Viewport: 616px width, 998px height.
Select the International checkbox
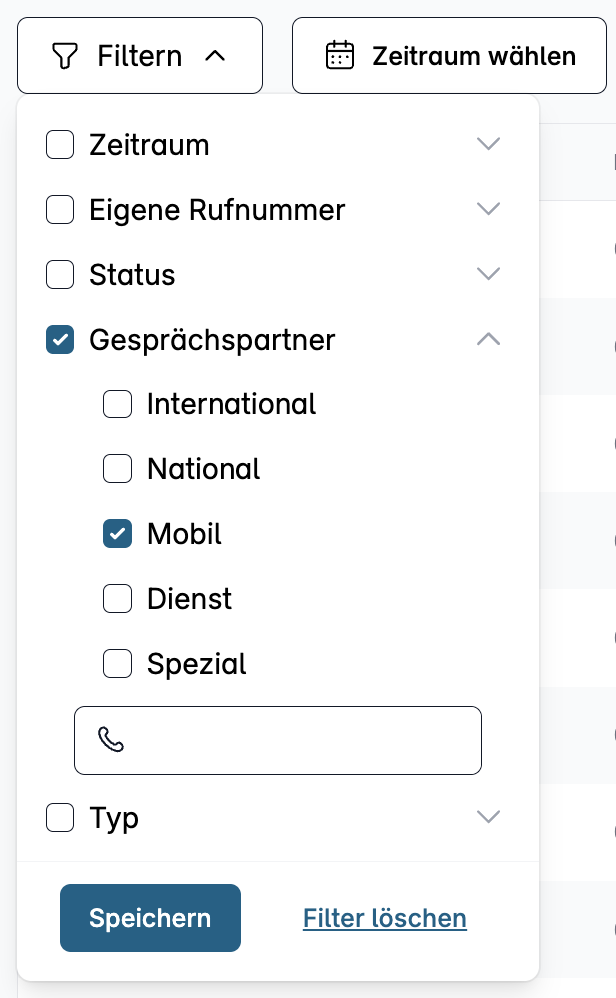pyautogui.click(x=118, y=404)
